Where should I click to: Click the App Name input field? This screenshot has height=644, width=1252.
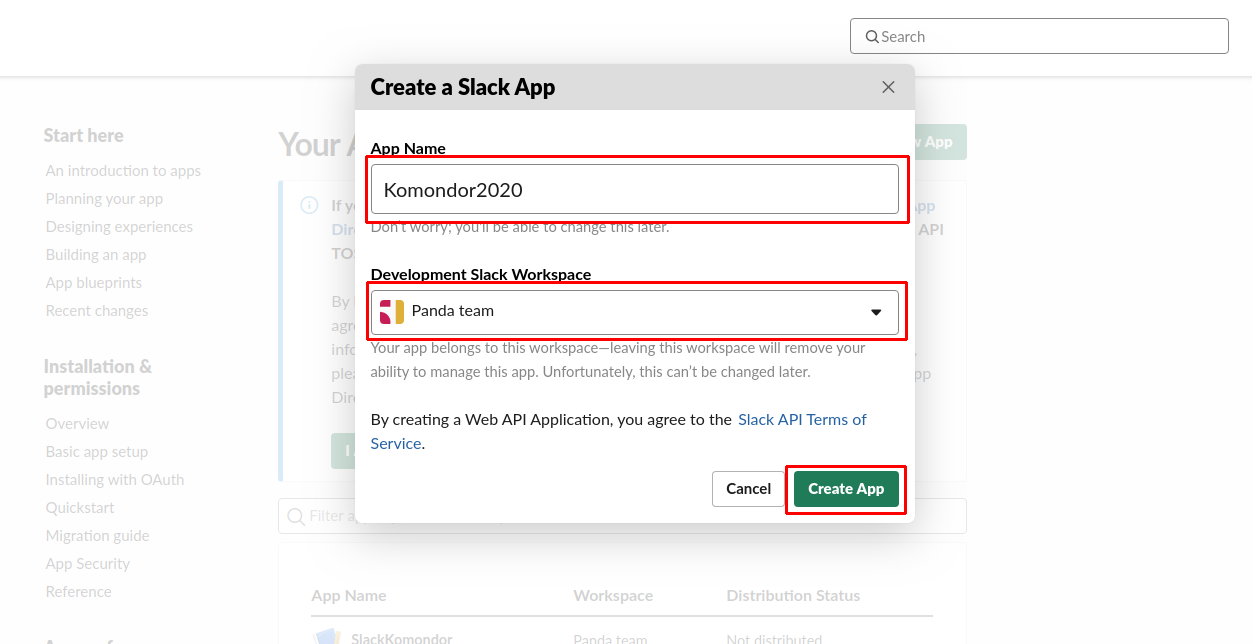tap(635, 189)
